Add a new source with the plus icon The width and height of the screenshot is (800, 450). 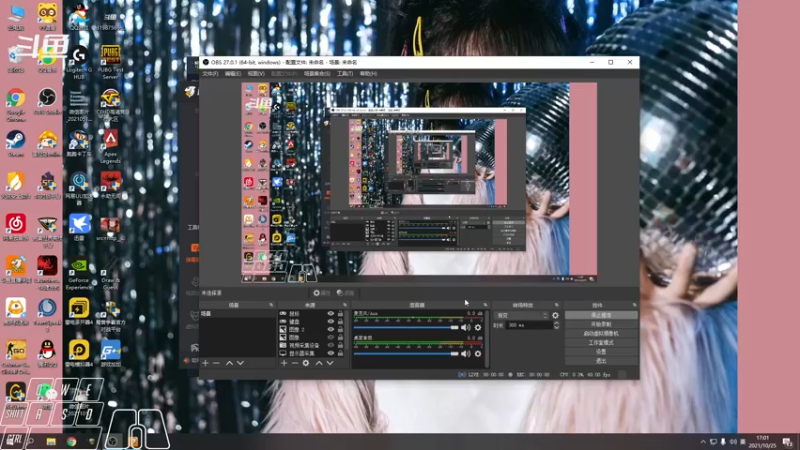click(x=284, y=363)
